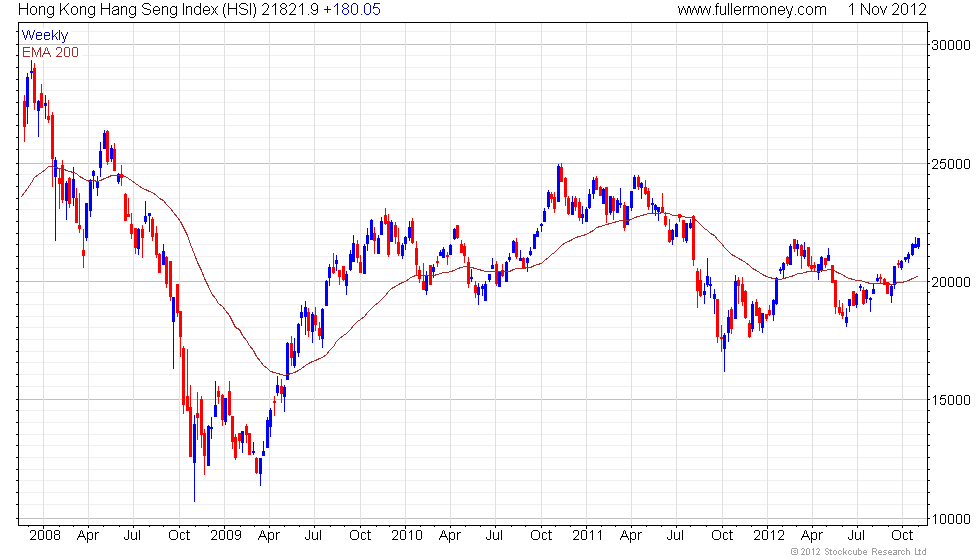Click 'Oct' label right before 2011
980x560 pixels.
tap(541, 535)
